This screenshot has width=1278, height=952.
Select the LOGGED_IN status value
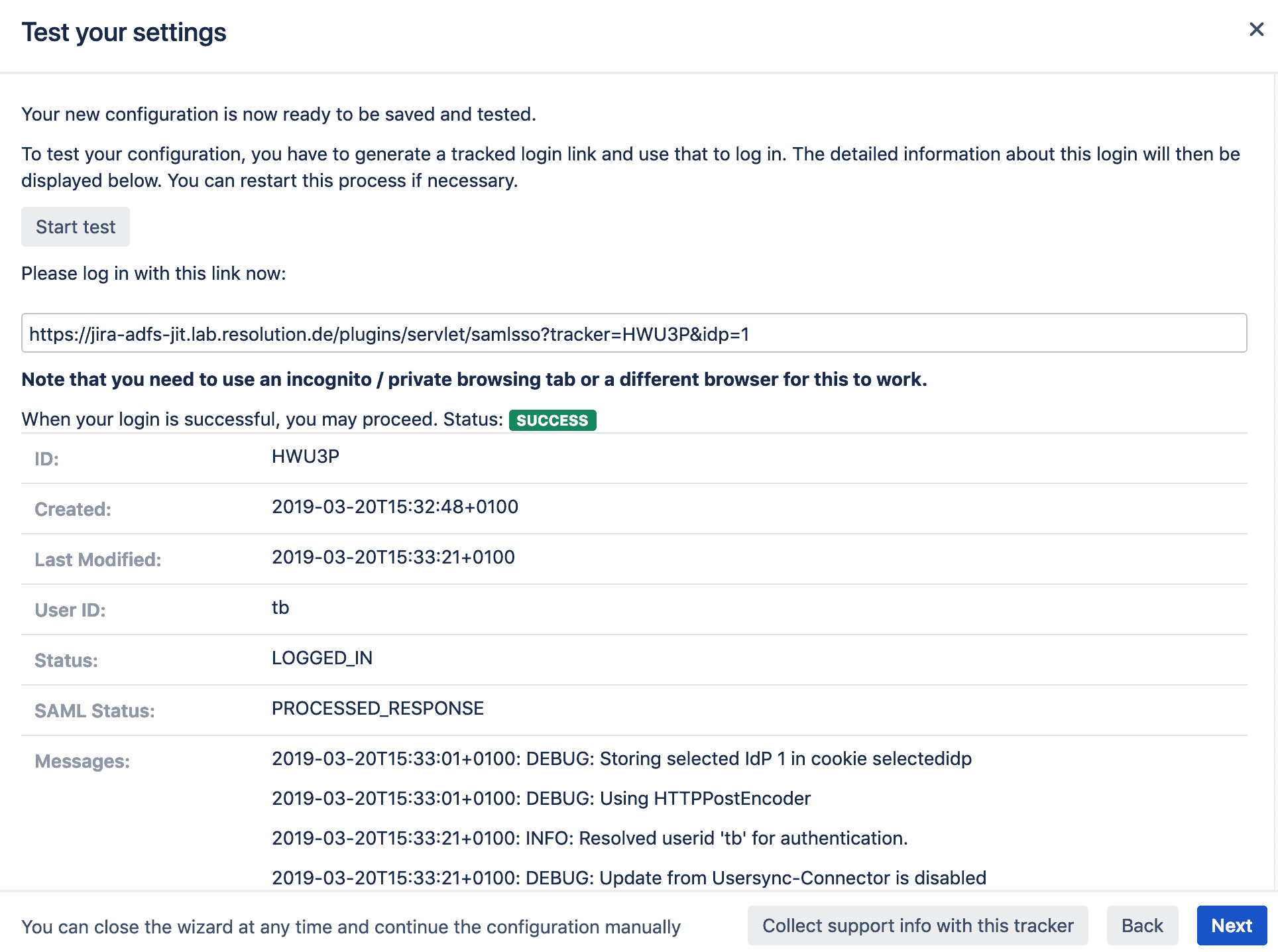coord(322,658)
